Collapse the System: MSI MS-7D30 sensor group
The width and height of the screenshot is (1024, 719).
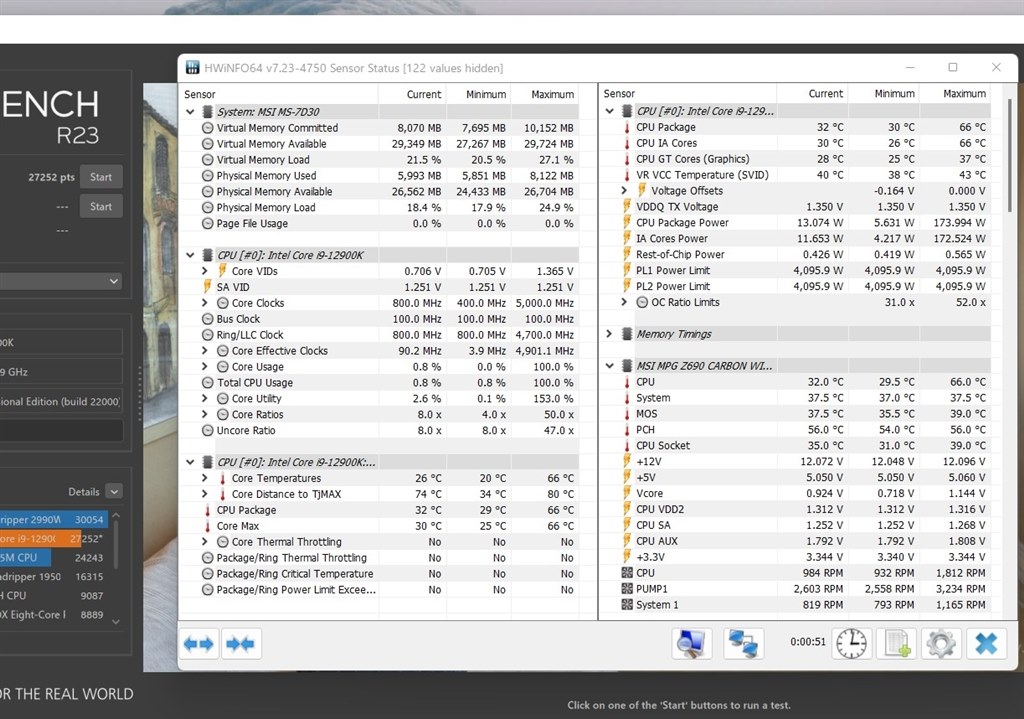coord(190,112)
